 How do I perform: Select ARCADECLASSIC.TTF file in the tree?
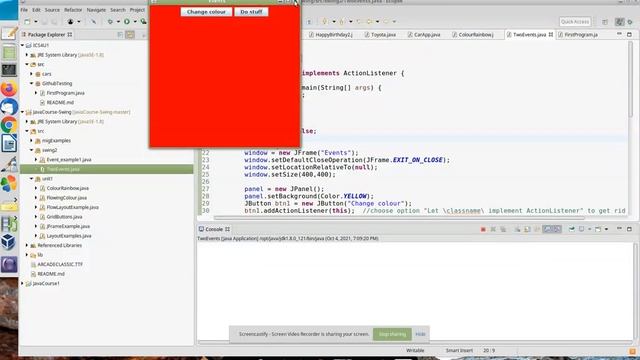[x=60, y=264]
